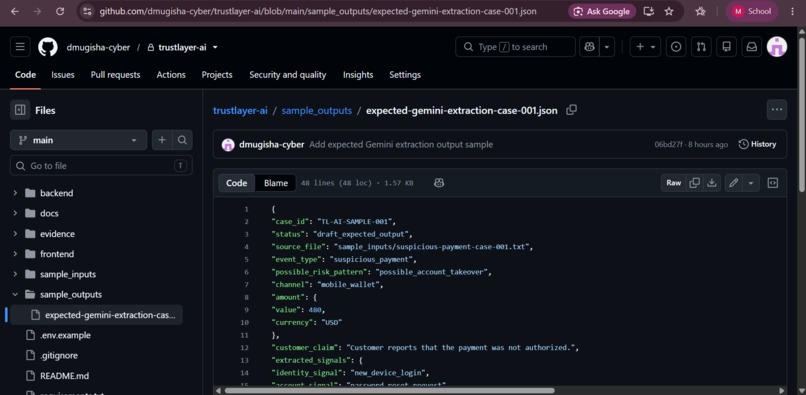Open more edit options dropdown
The image size is (806, 395).
751,183
